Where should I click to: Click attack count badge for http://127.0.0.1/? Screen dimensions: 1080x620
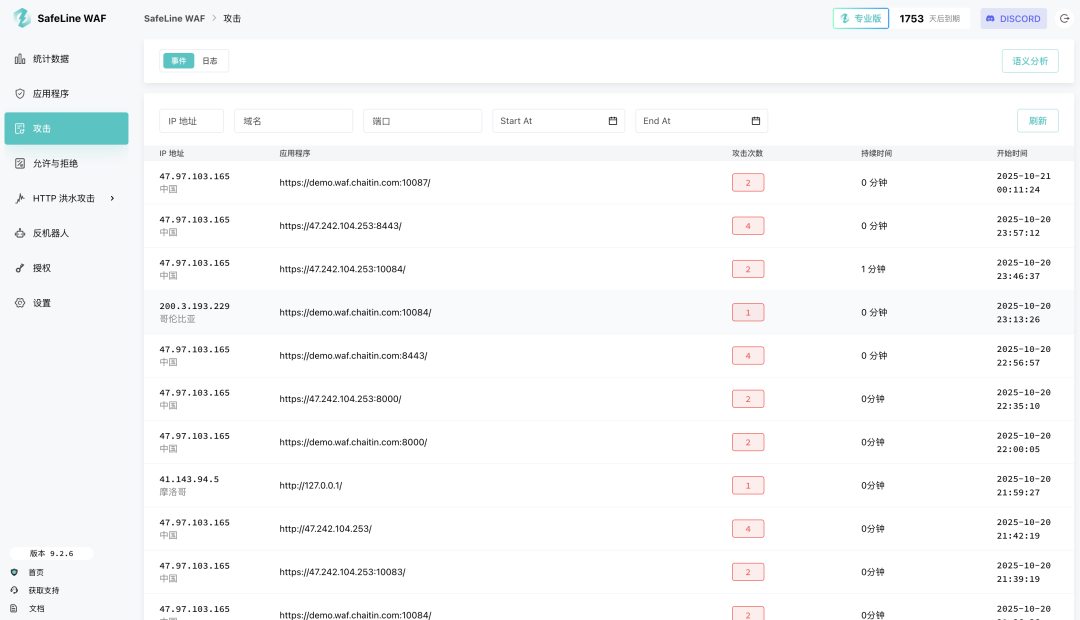(748, 486)
